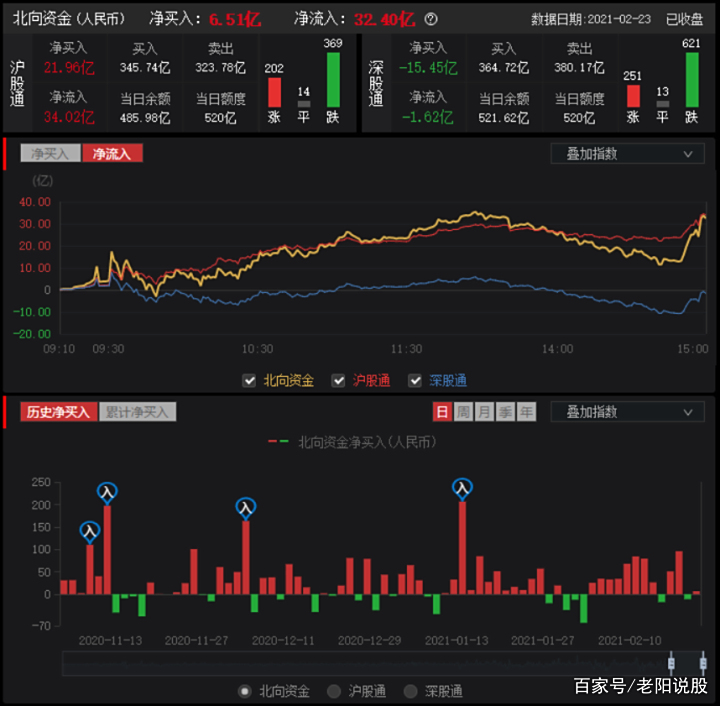
Task: Click the first 入 marker near 2020-11-13
Action: pos(90,531)
